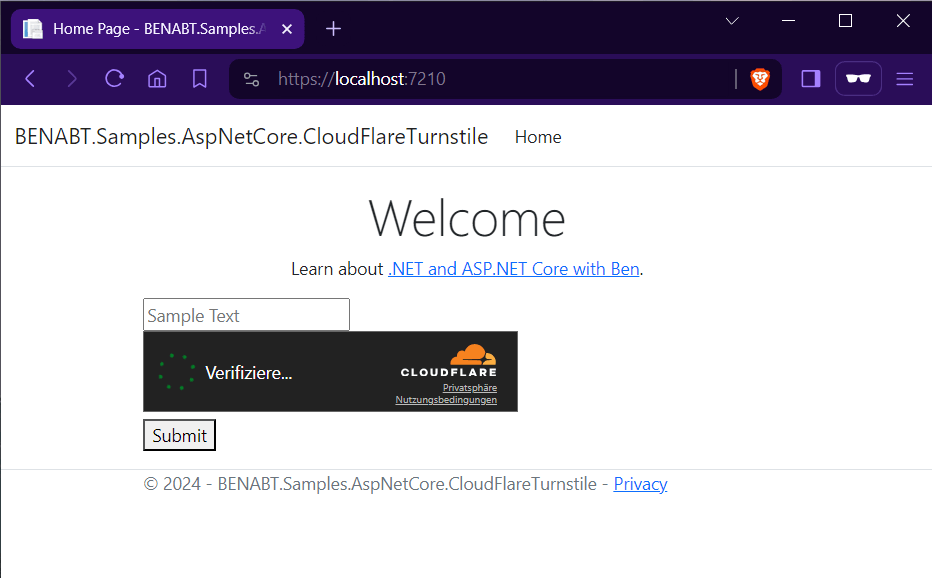This screenshot has height=578, width=932.
Task: Close the Home Page tab
Action: 288,29
